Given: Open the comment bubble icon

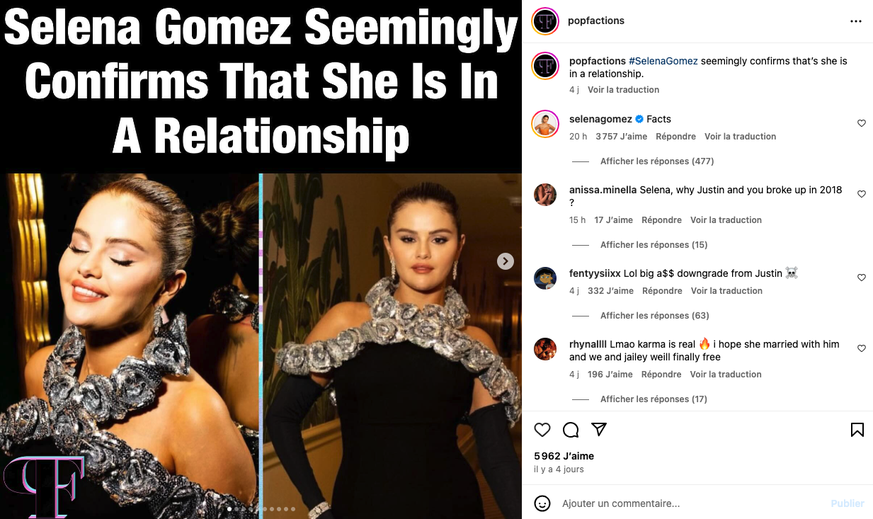Looking at the screenshot, I should coord(571,429).
